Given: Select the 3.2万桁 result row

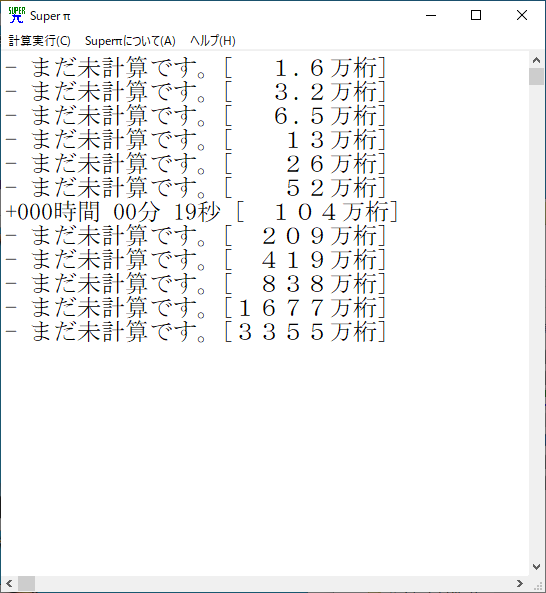Looking at the screenshot, I should [195, 92].
